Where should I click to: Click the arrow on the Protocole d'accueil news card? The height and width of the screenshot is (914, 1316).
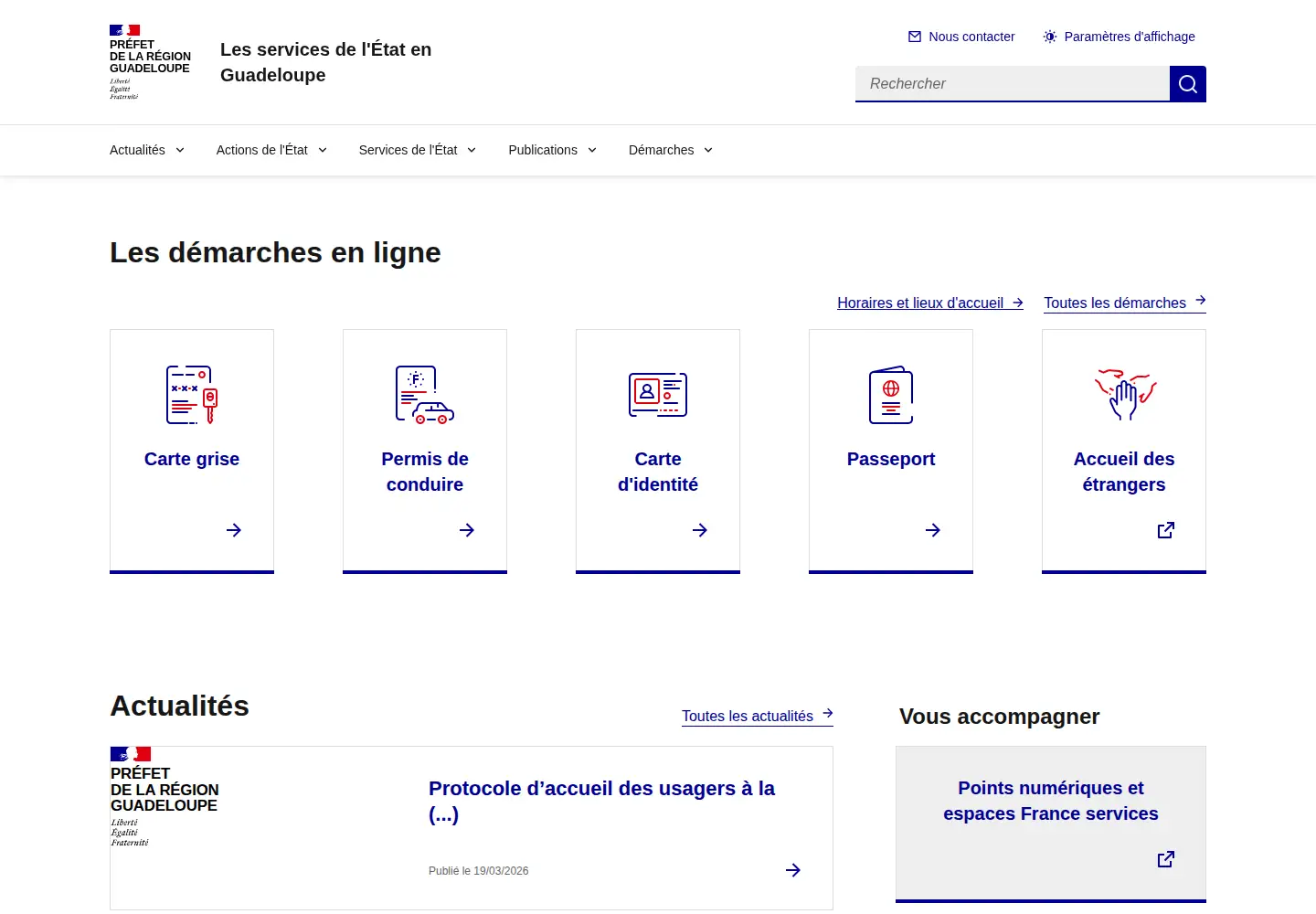click(793, 870)
